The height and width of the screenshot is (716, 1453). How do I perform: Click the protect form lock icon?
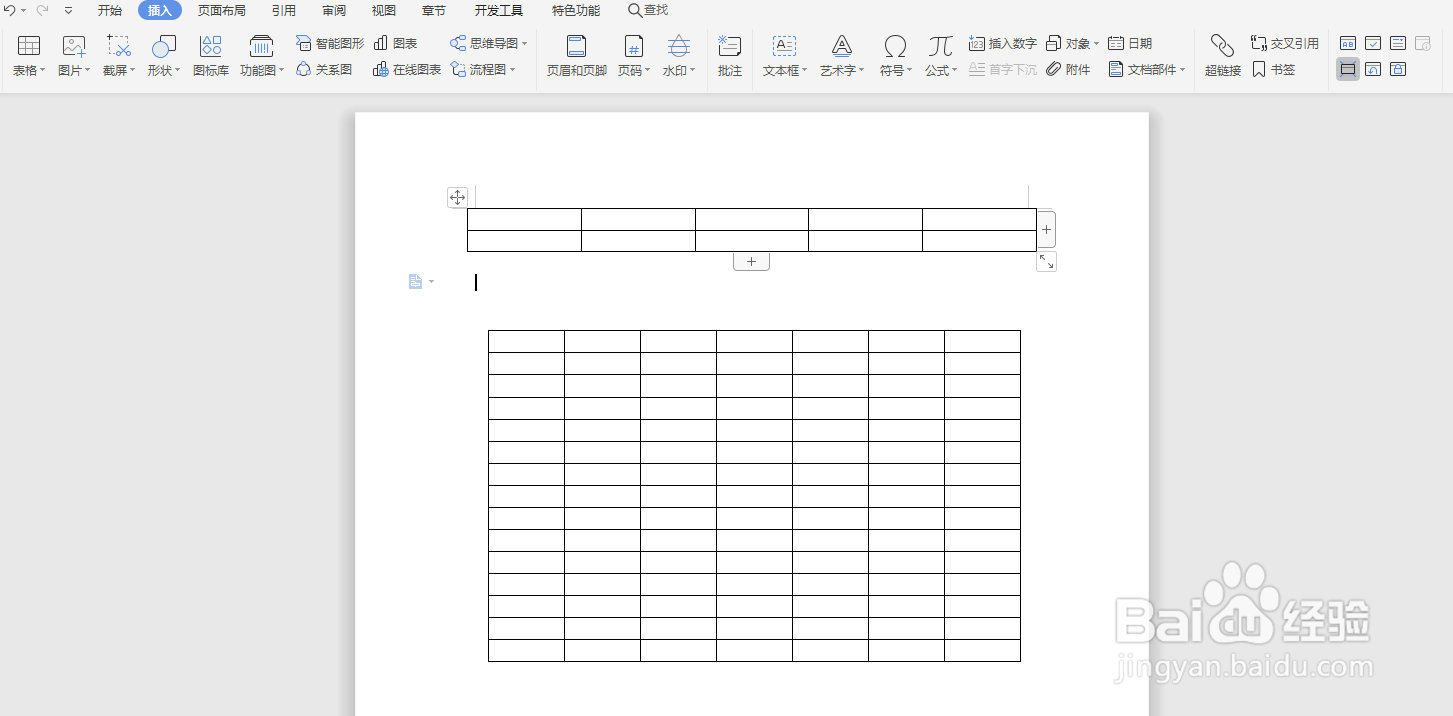pos(1398,69)
